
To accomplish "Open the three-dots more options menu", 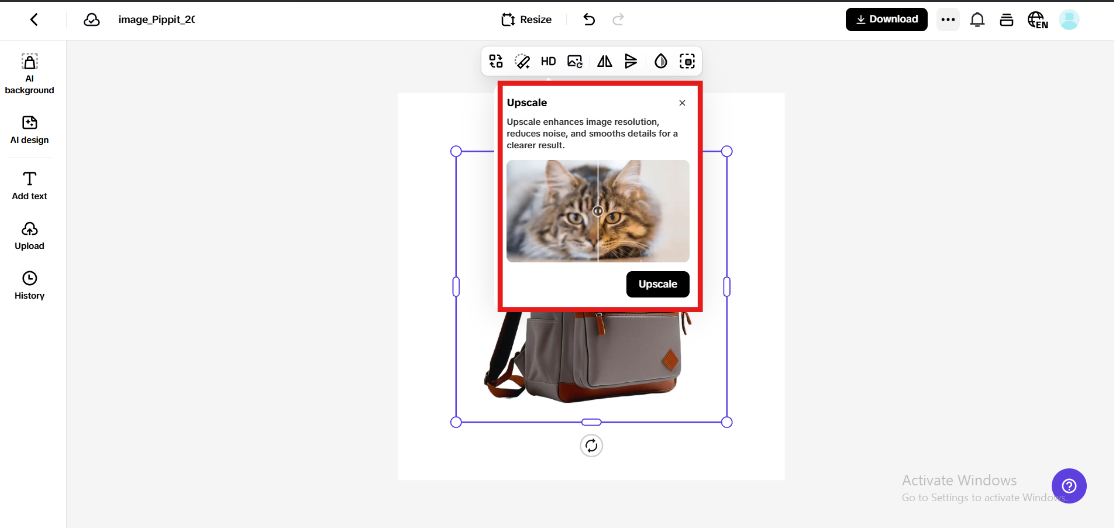I will click(x=948, y=20).
